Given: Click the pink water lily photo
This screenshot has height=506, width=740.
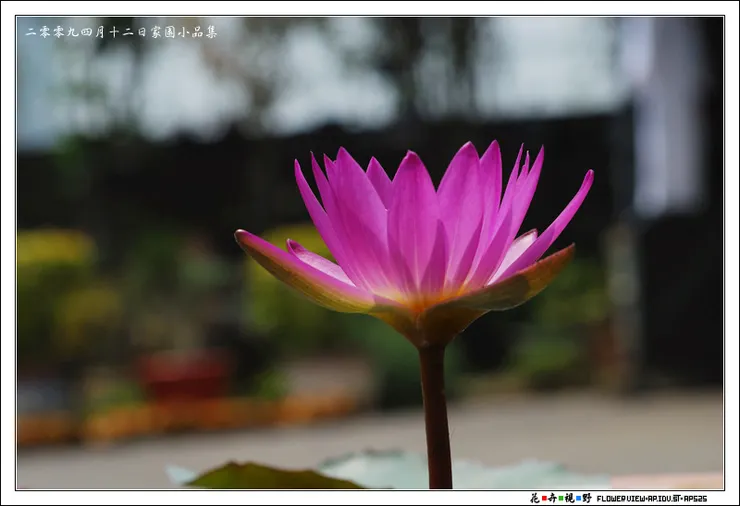Looking at the screenshot, I should pyautogui.click(x=370, y=253).
